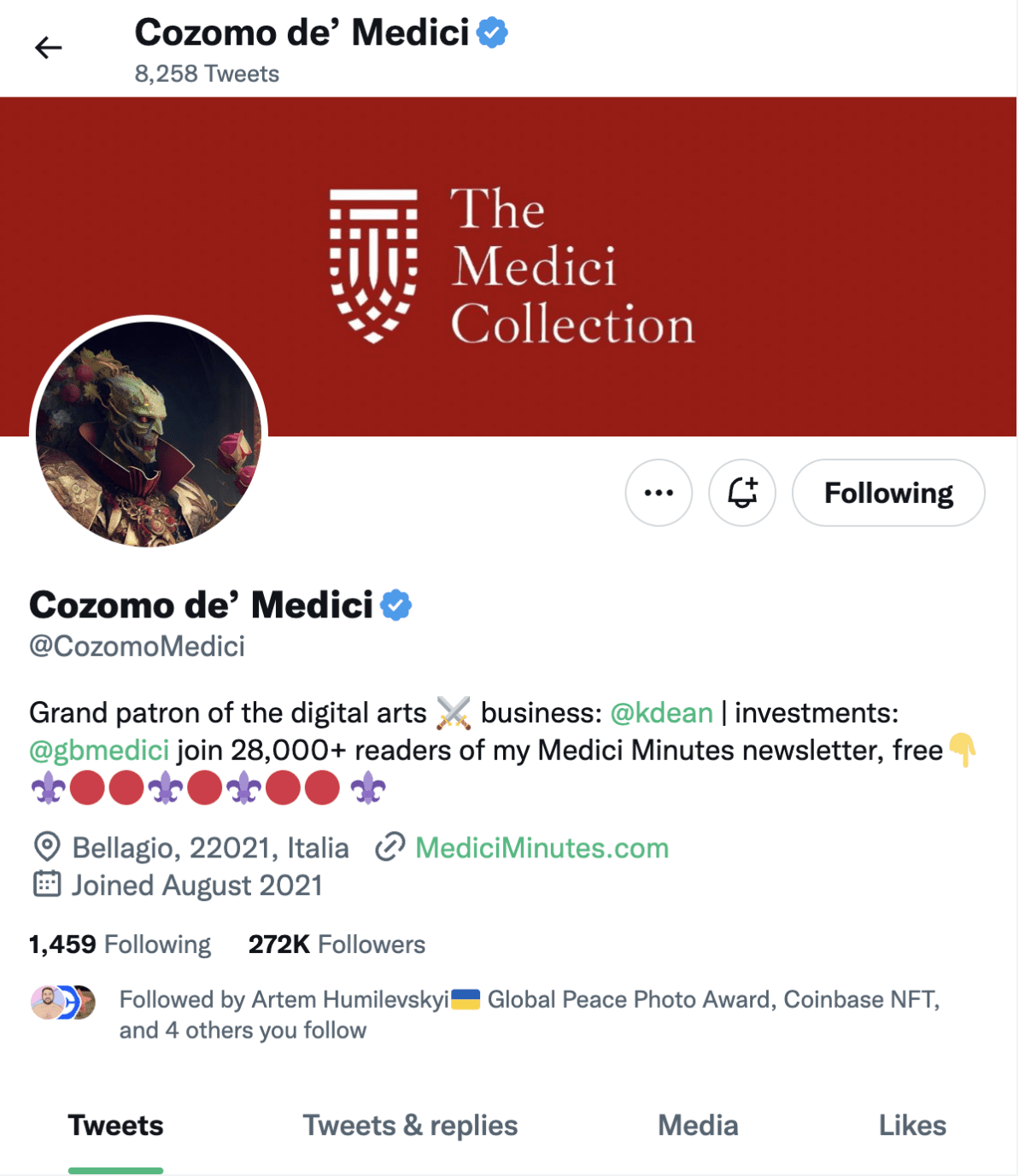Open the @kdean mention link

click(x=661, y=712)
